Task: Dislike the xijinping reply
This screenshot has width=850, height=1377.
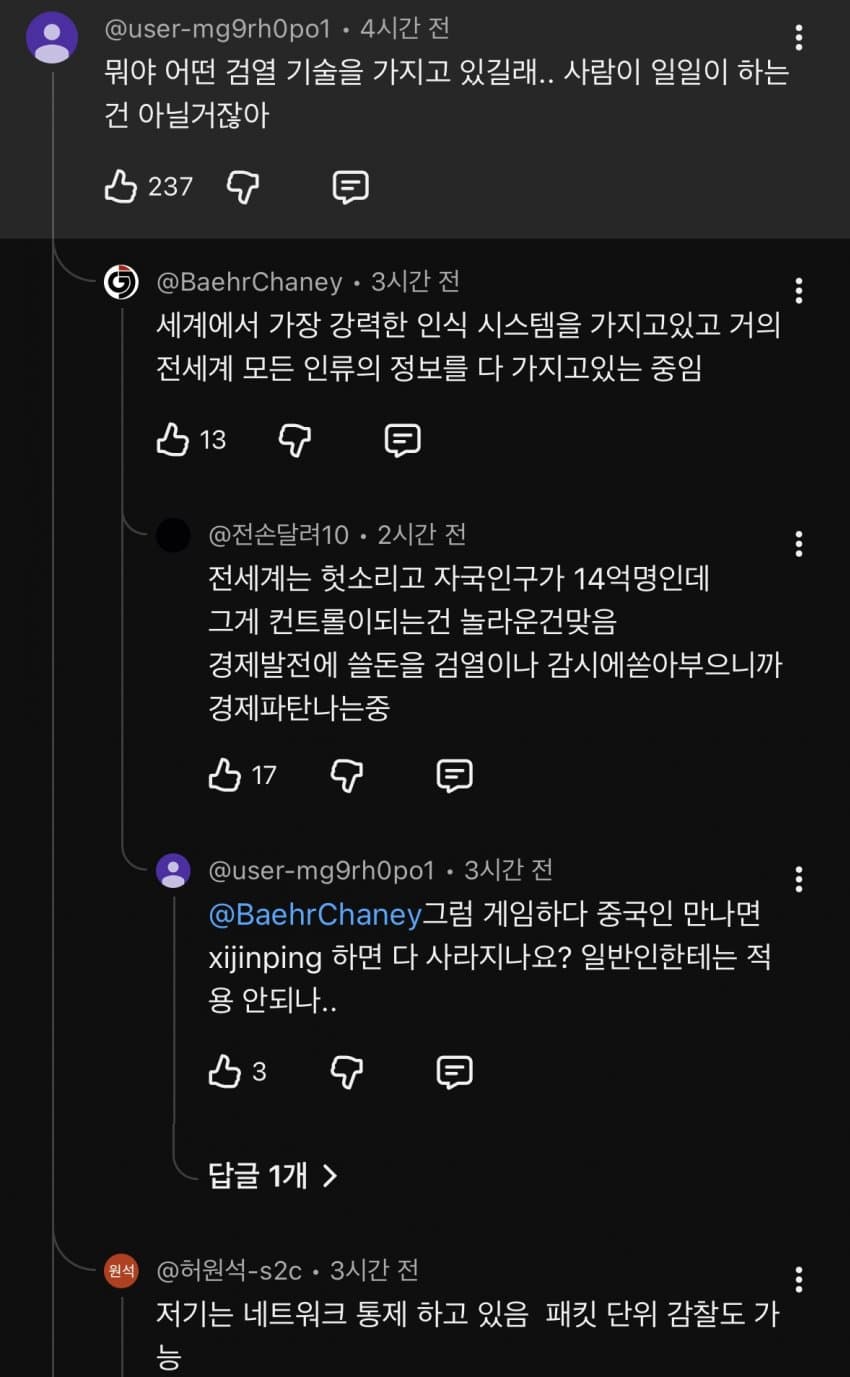Action: pyautogui.click(x=347, y=1072)
